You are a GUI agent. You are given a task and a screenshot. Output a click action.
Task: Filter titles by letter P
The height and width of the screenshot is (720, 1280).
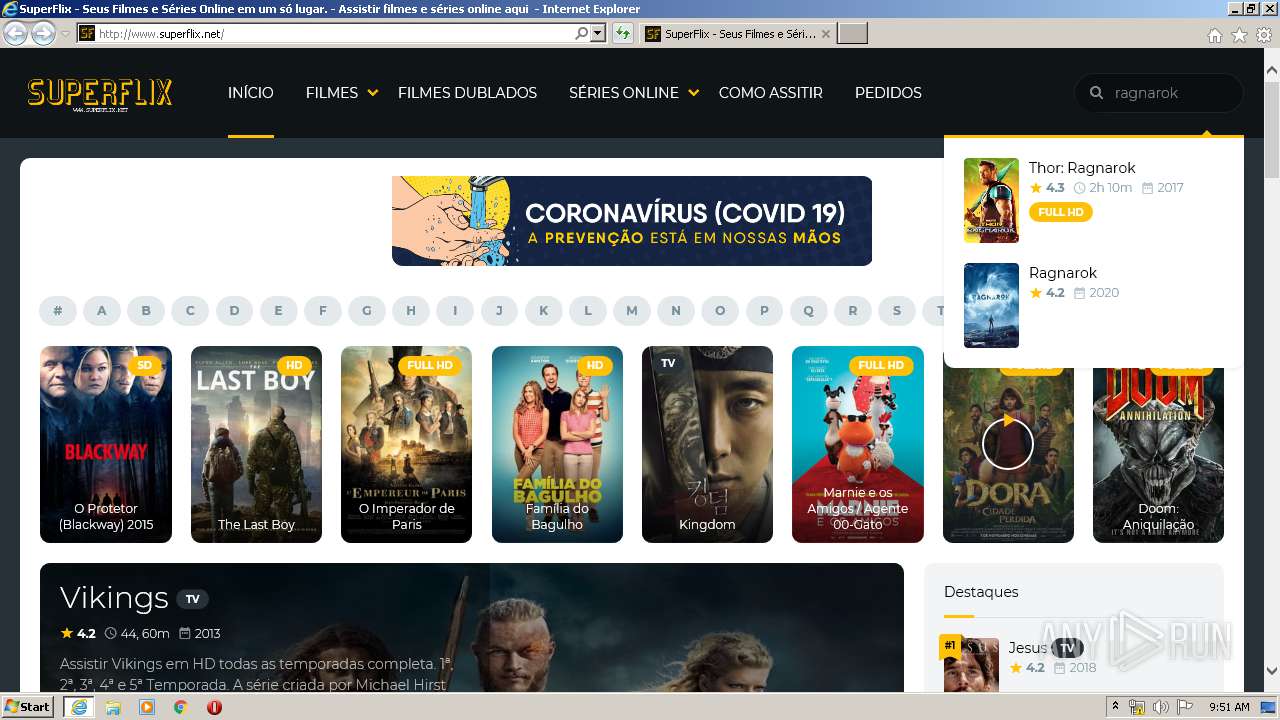764,311
